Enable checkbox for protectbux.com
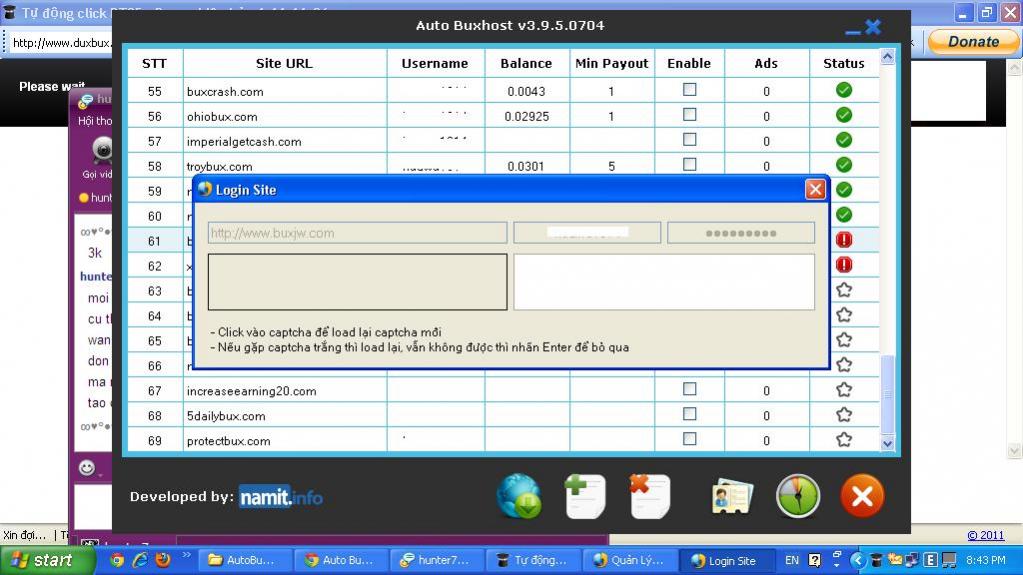The image size is (1023, 575). click(x=689, y=439)
